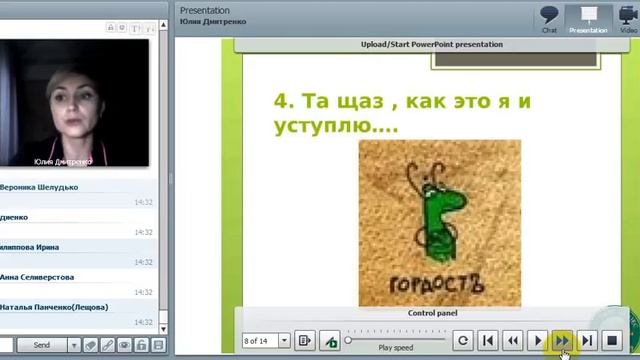Click the reload presentation button
The image size is (640, 360).
pyautogui.click(x=463, y=340)
